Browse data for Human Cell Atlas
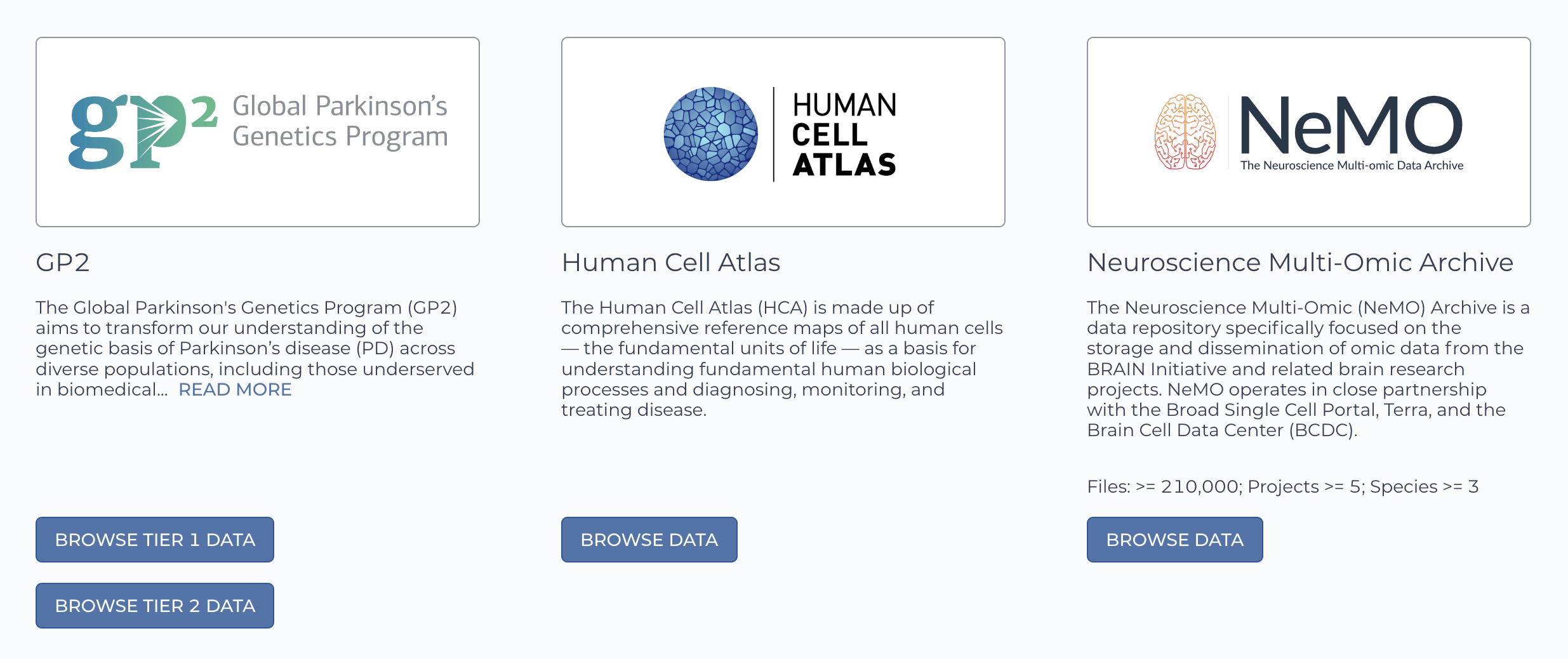This screenshot has width=1568, height=659. pos(649,540)
